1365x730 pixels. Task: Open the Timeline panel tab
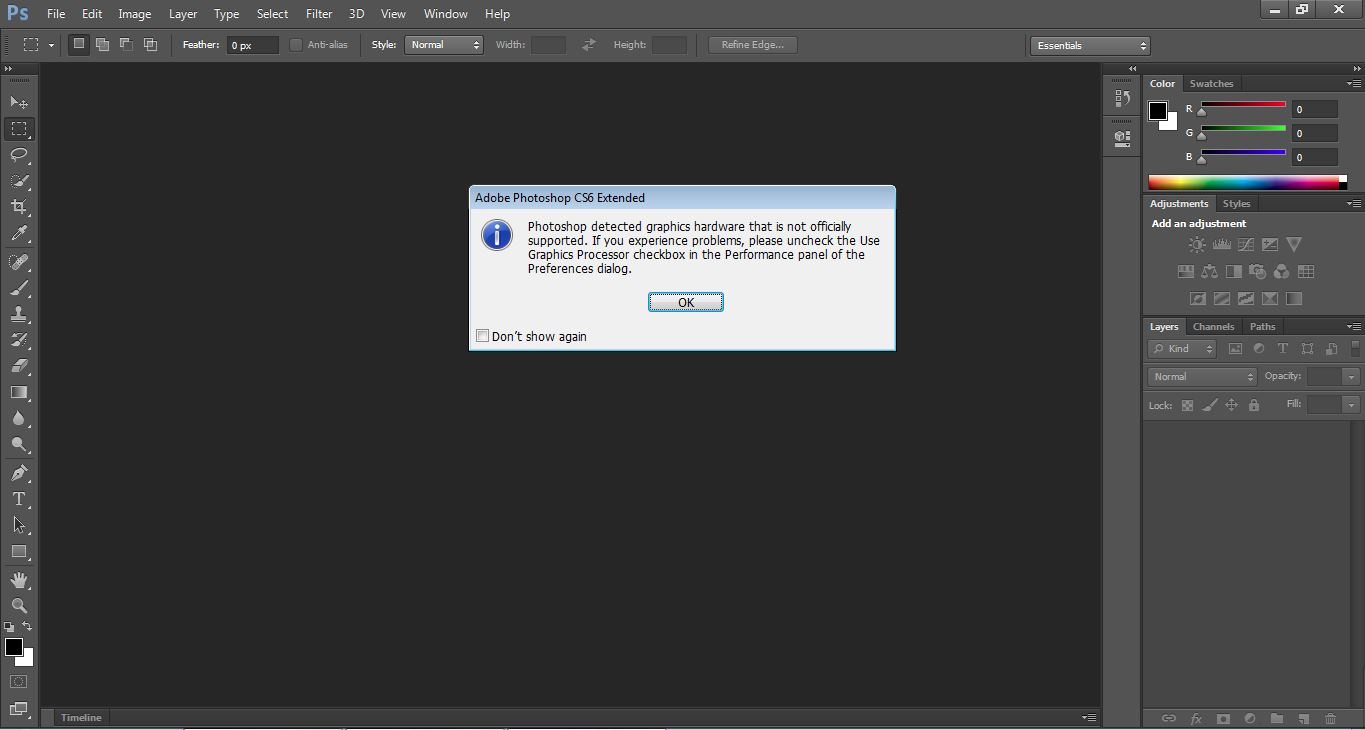tap(81, 717)
